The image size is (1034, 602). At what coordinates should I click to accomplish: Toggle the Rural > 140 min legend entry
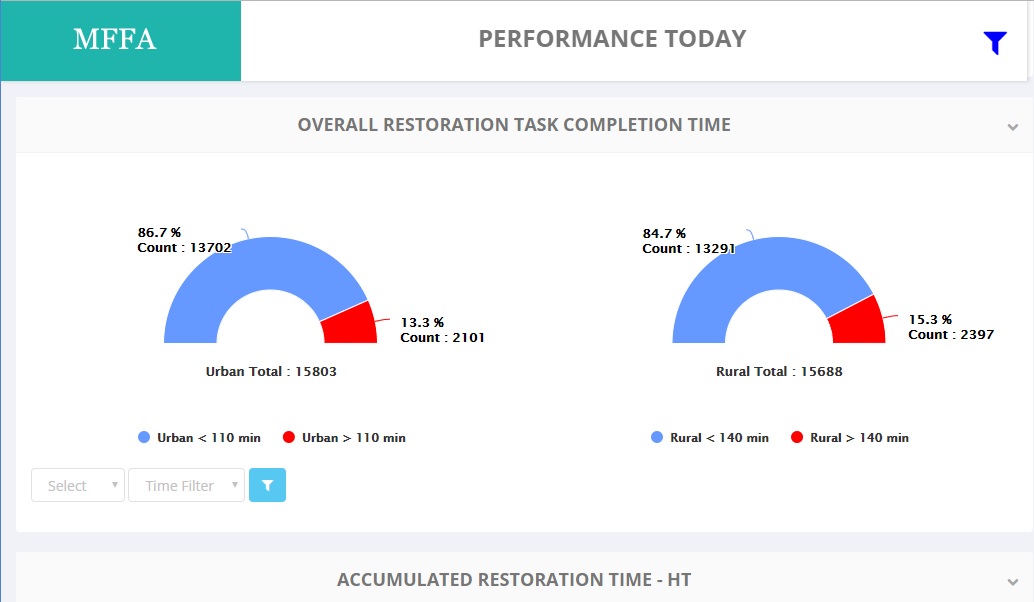pos(849,438)
